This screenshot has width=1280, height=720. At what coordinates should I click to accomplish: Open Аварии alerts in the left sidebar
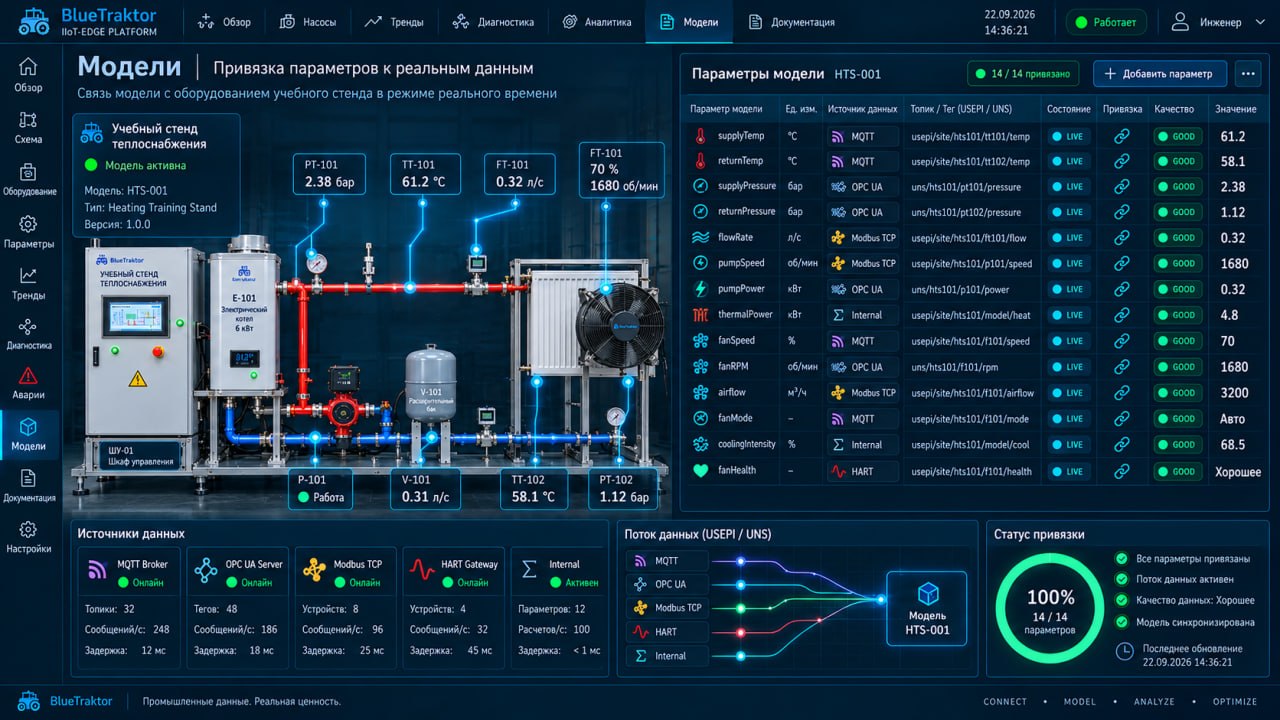click(28, 384)
